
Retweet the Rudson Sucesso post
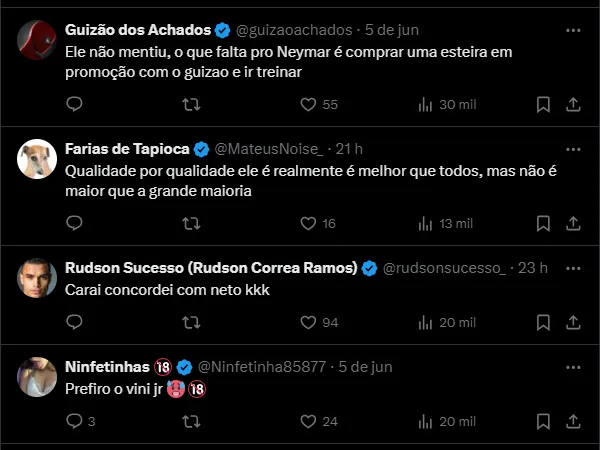191,322
